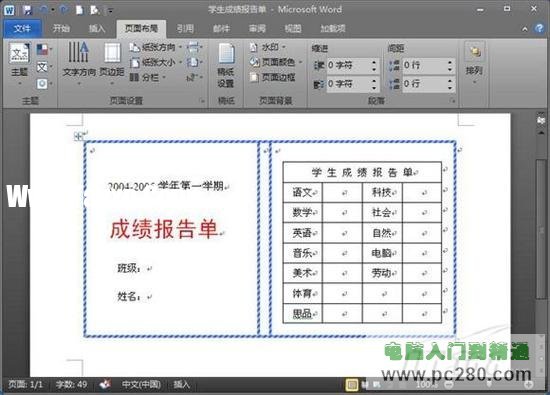550x395 pixels.
Task: Open theme effects dropdown
Action: click(44, 84)
